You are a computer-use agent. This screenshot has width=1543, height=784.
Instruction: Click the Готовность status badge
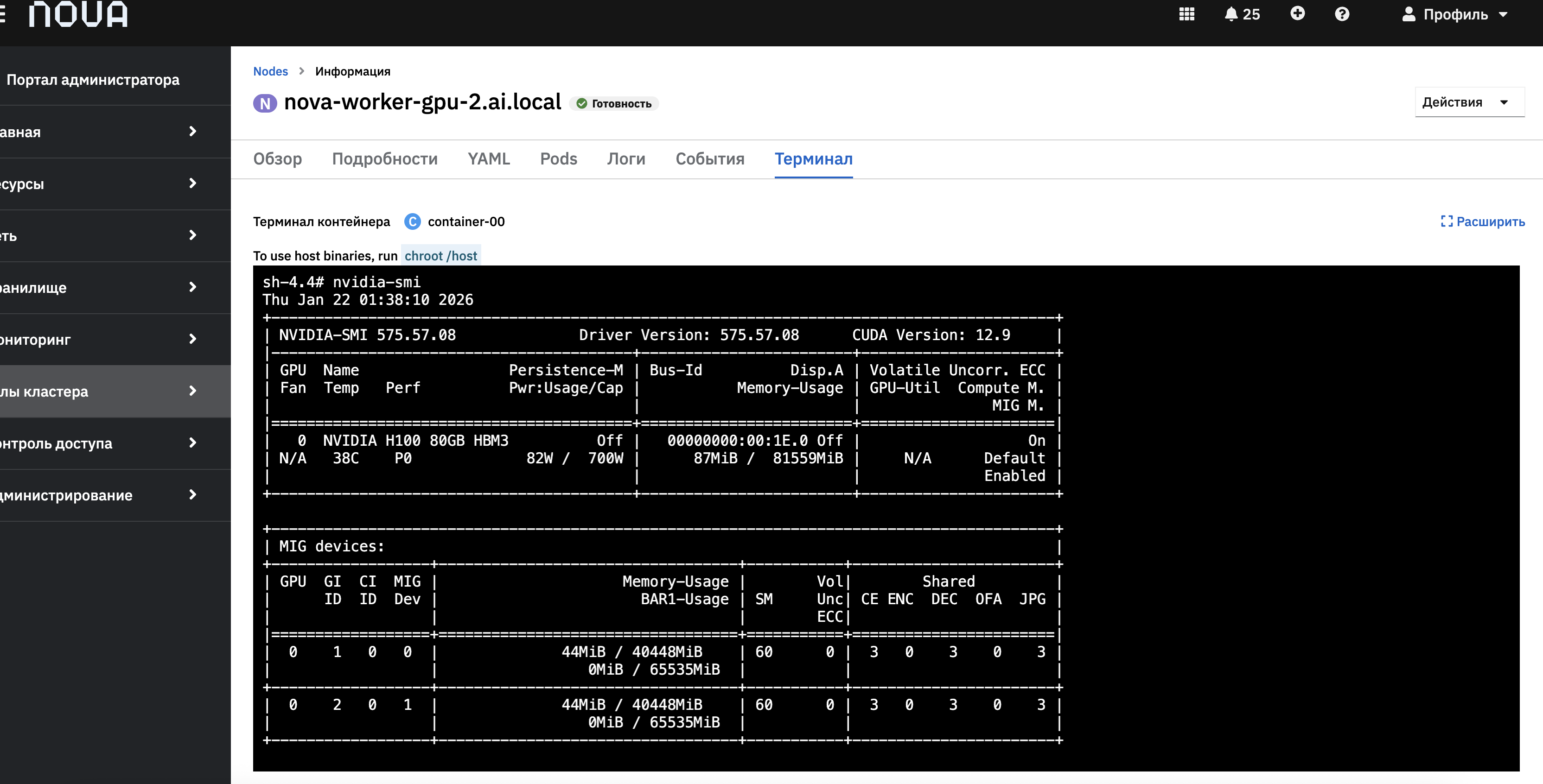(614, 103)
